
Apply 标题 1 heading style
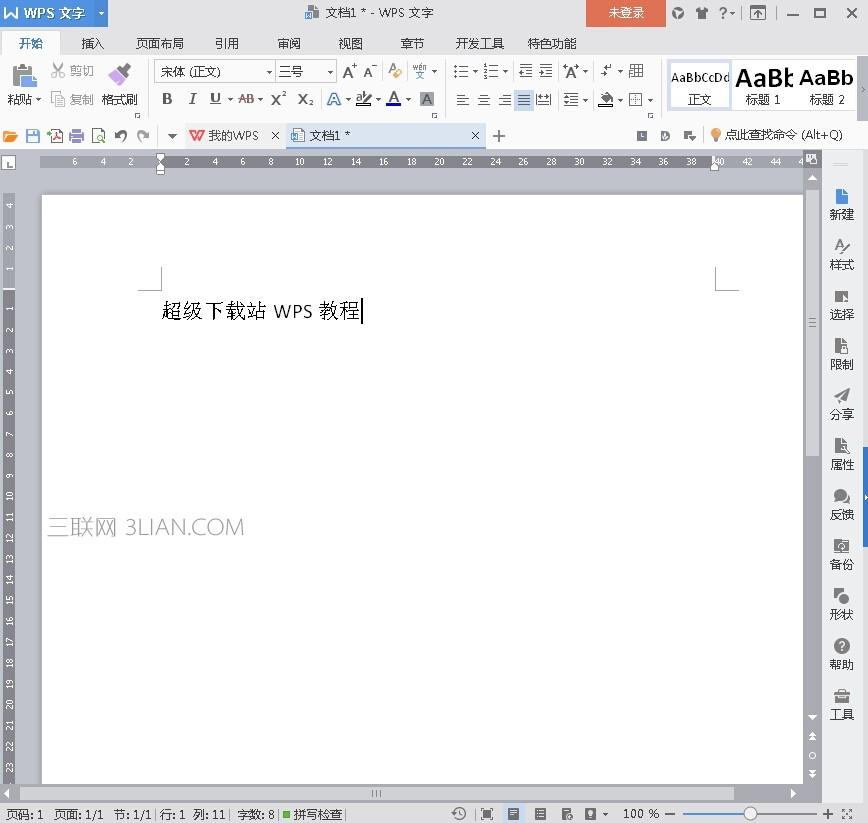pos(763,86)
